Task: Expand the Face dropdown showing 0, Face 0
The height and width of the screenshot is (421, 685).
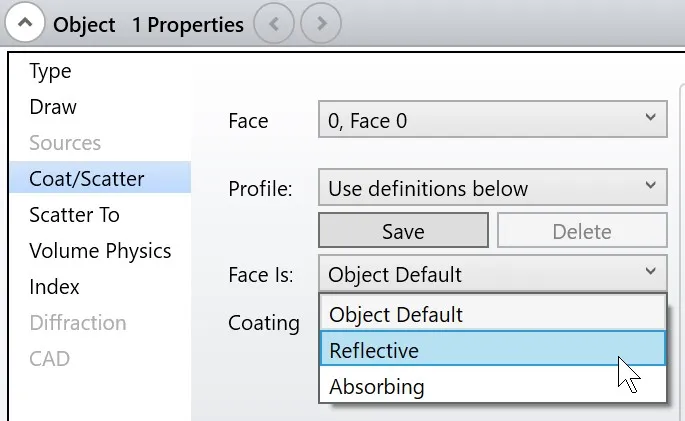Action: [x=492, y=121]
